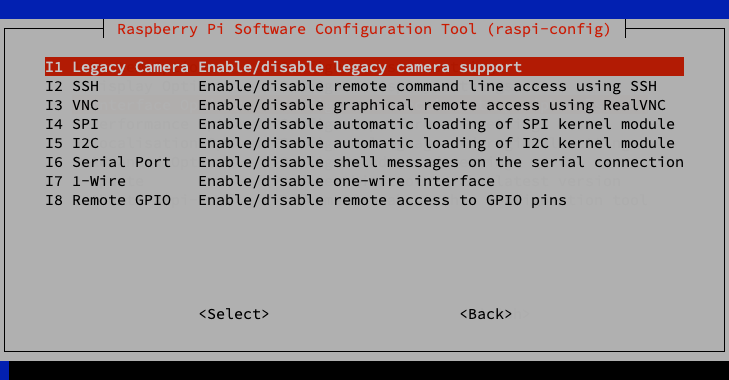This screenshot has height=380, width=729.
Task: Click 'shell messages on the serial connection' text
Action: (508, 162)
